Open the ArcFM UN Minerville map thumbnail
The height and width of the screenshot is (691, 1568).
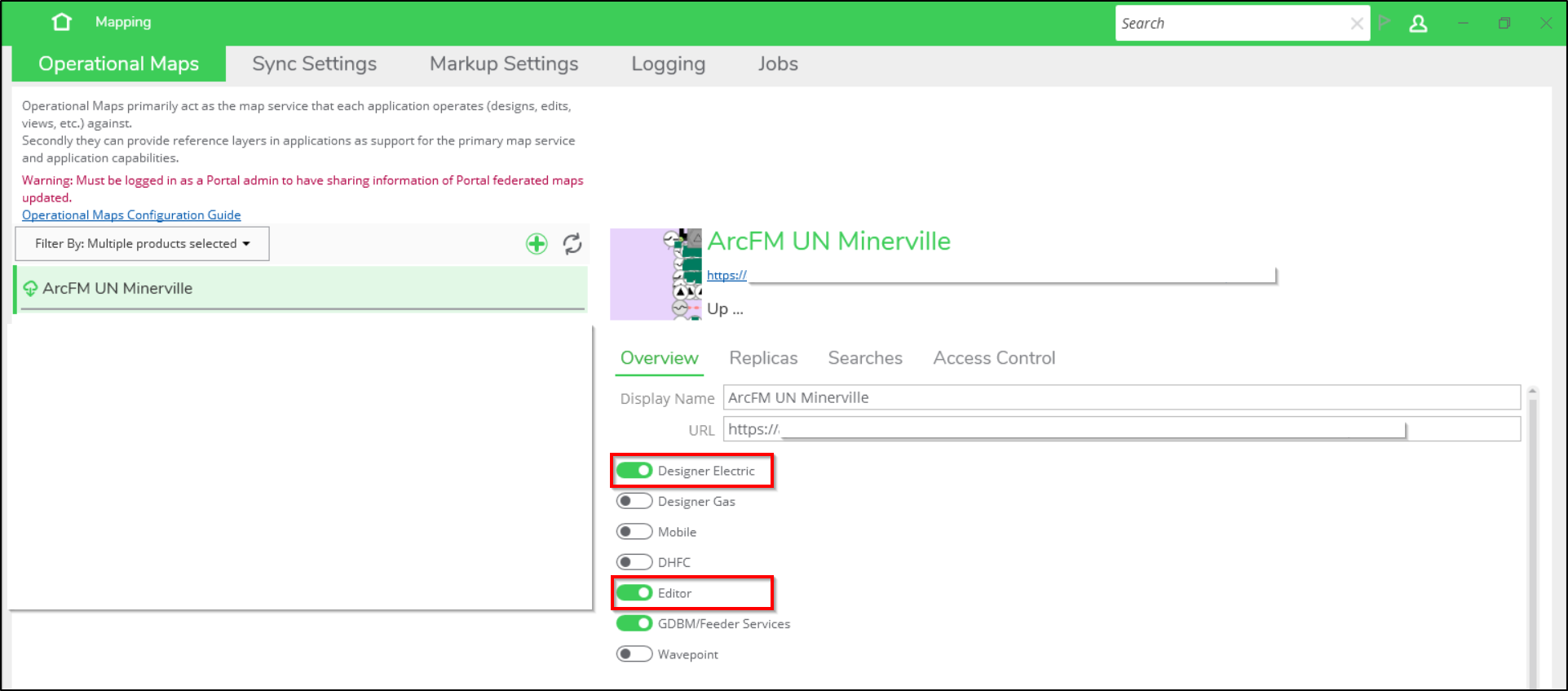[656, 274]
